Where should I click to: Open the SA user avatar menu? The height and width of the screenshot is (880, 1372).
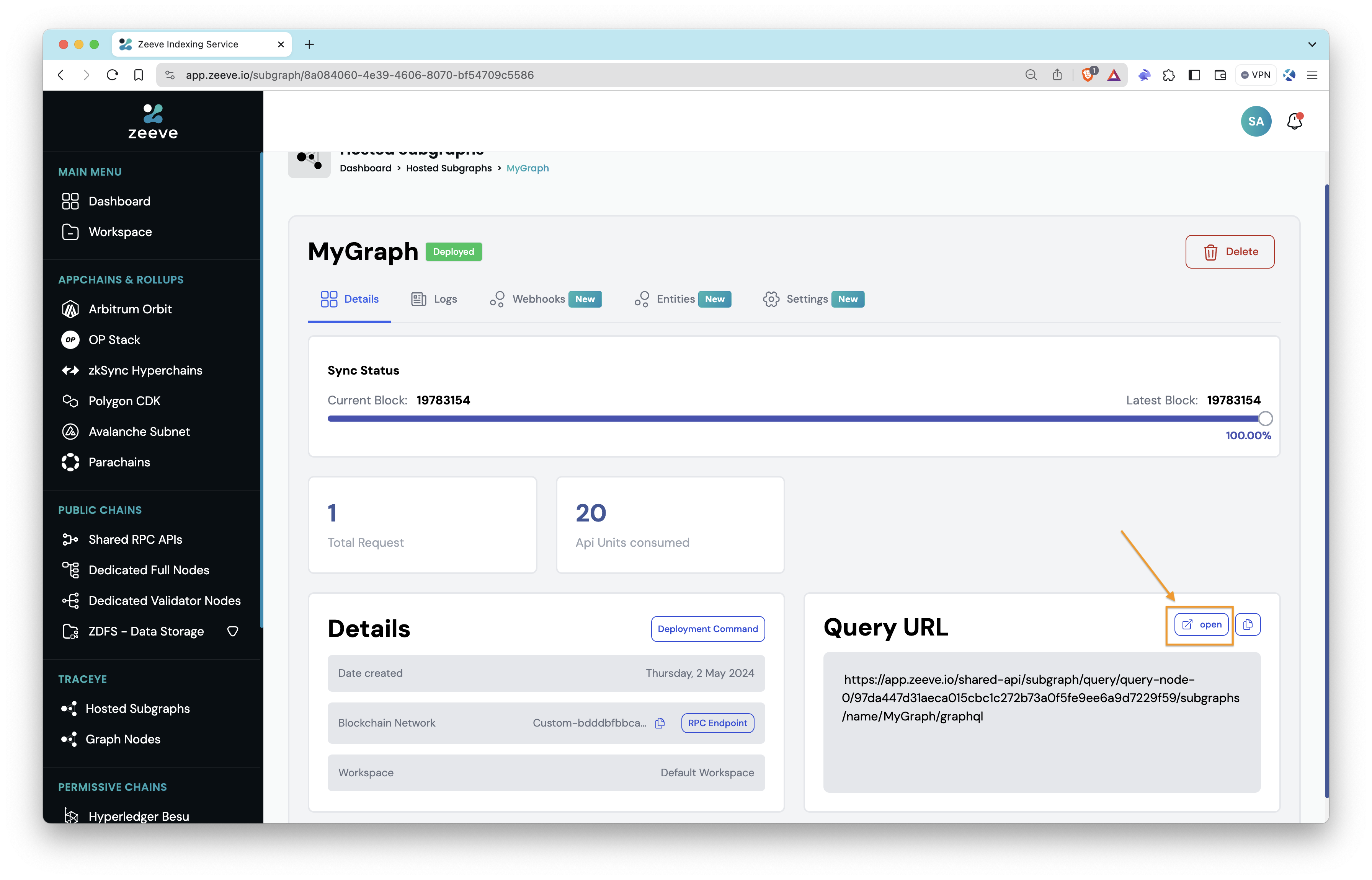[1256, 121]
